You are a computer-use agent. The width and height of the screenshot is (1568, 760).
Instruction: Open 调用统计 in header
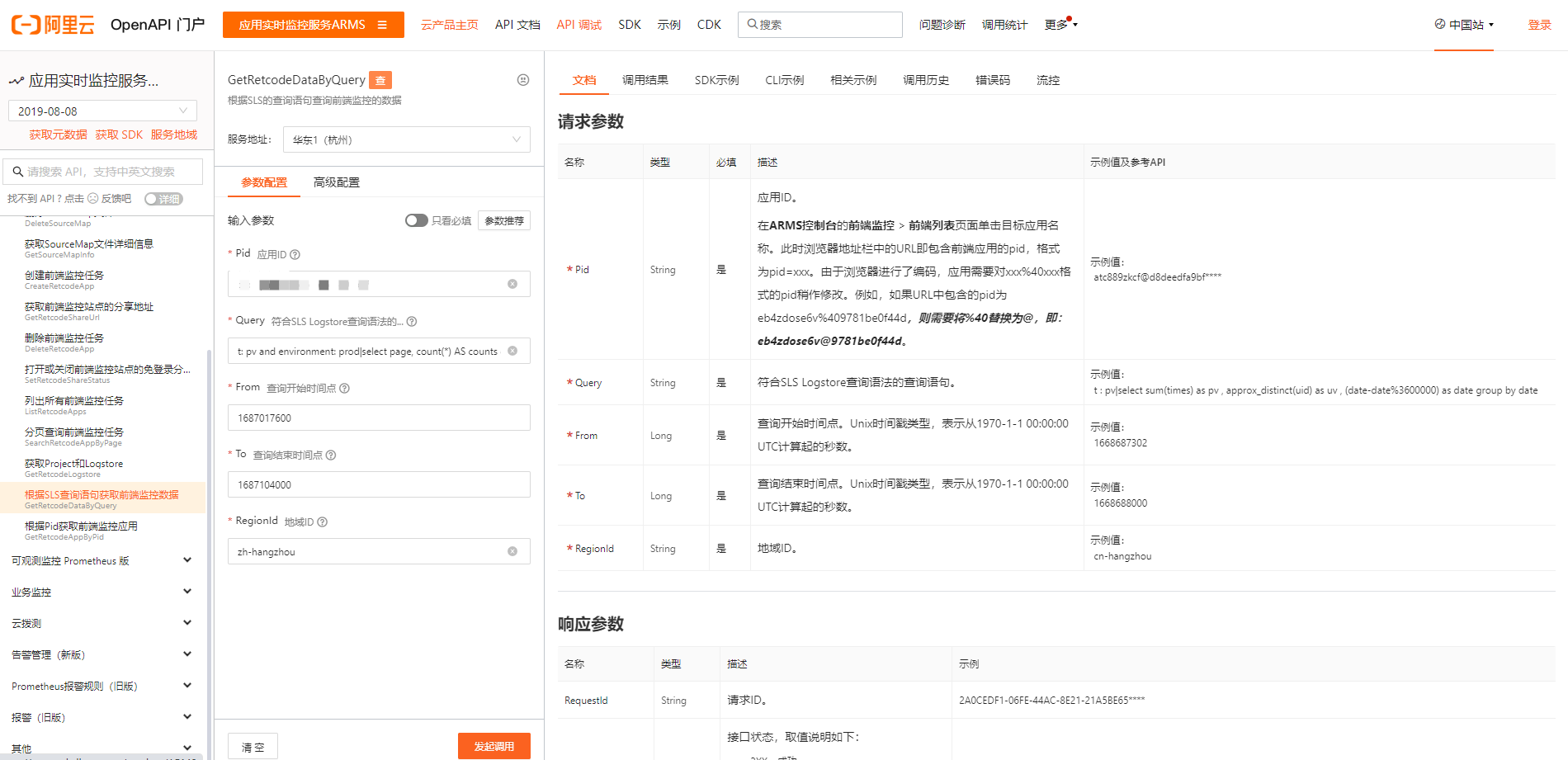pyautogui.click(x=1005, y=25)
